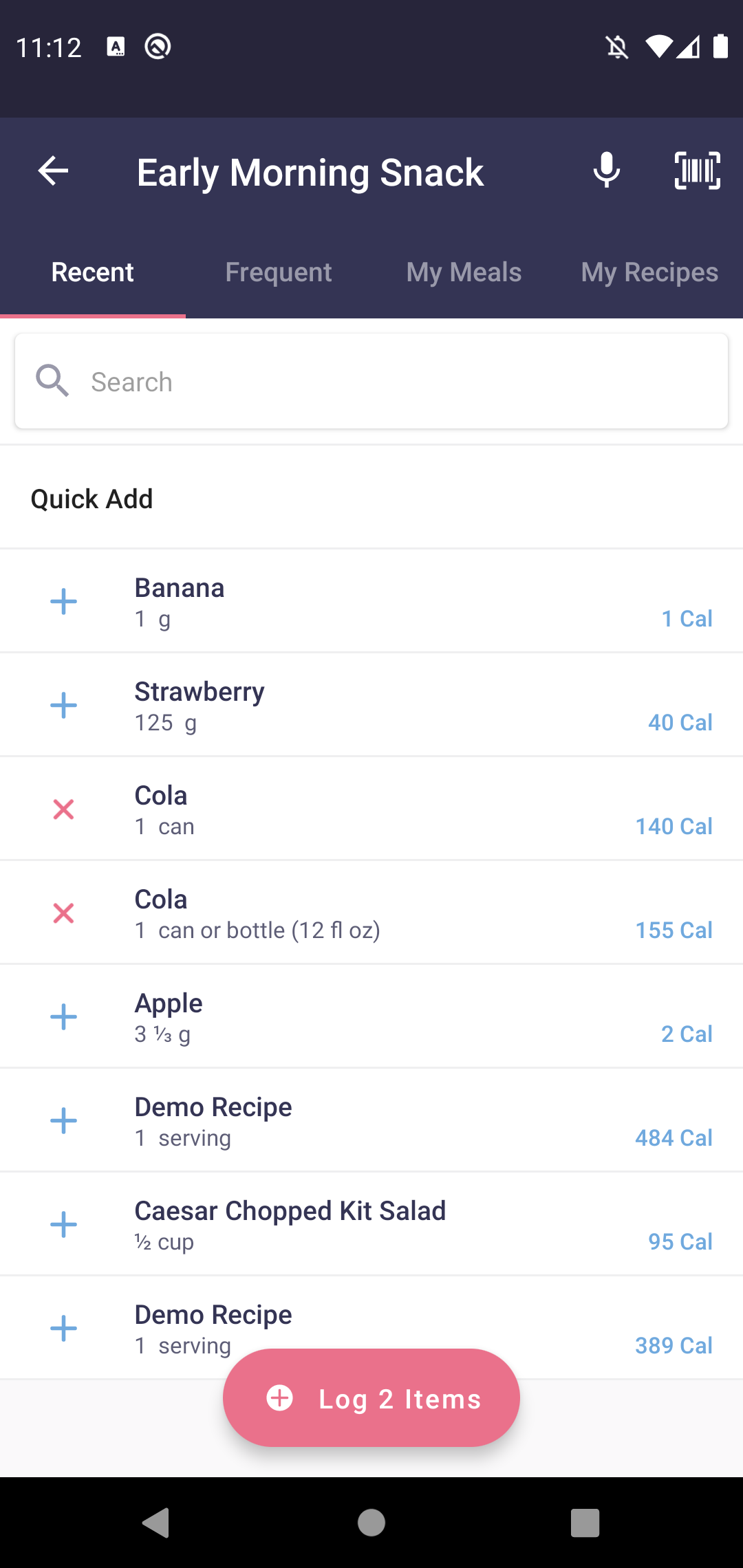743x1568 pixels.
Task: Open the barcode scanner
Action: [697, 171]
